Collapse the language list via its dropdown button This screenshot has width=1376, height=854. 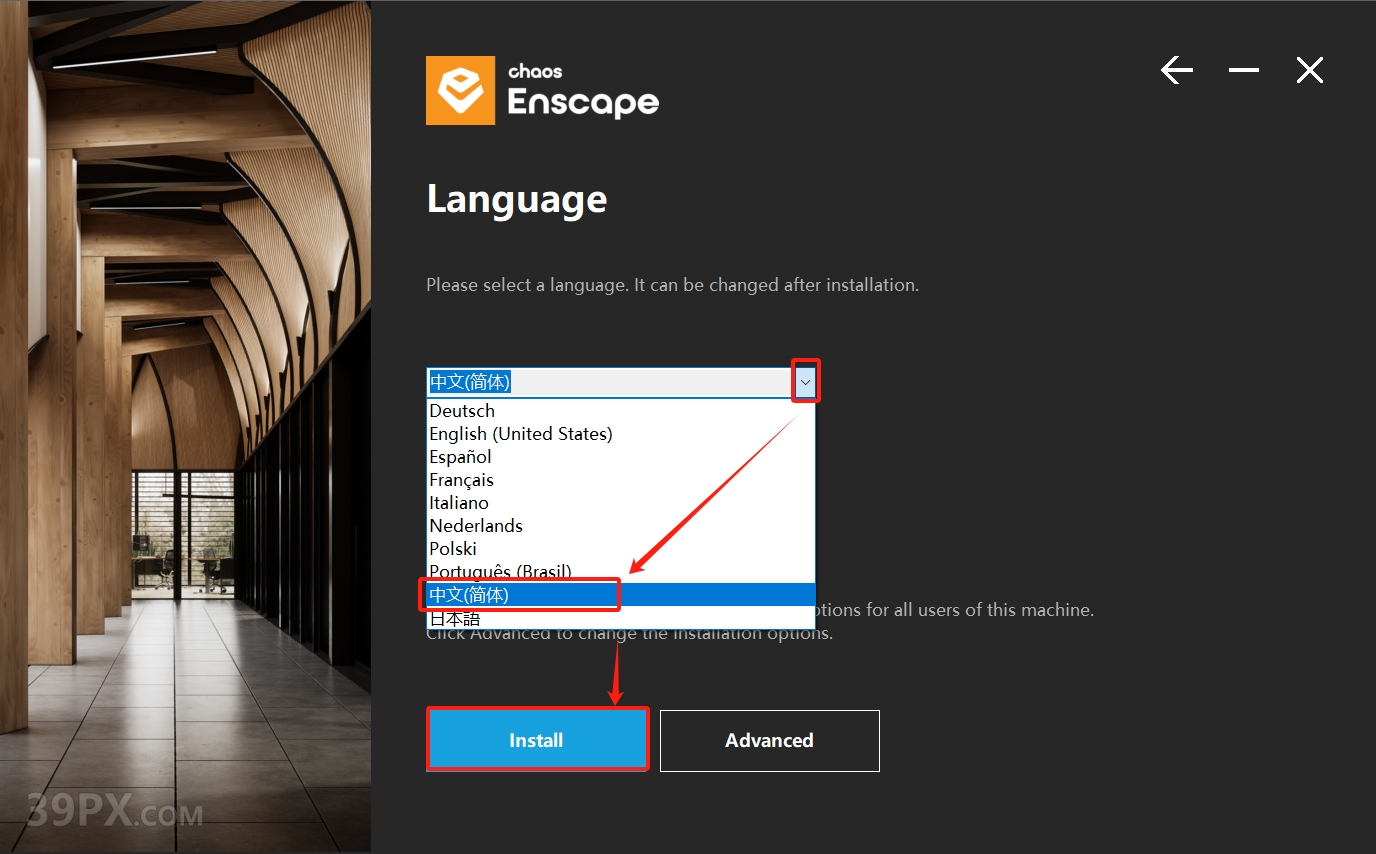pos(805,382)
